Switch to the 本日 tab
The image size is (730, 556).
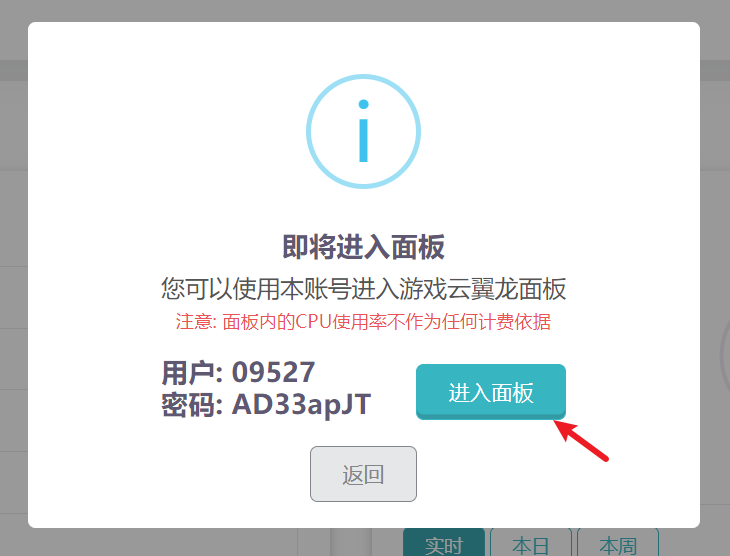click(x=531, y=543)
